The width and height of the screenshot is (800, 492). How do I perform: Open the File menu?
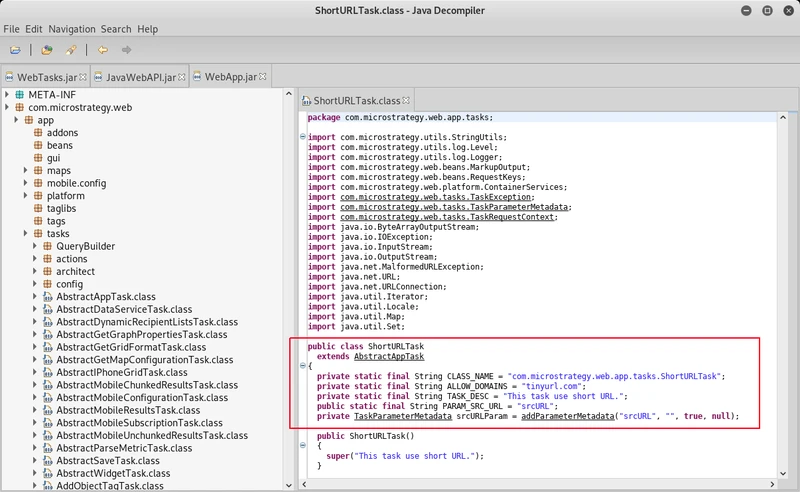coord(11,29)
